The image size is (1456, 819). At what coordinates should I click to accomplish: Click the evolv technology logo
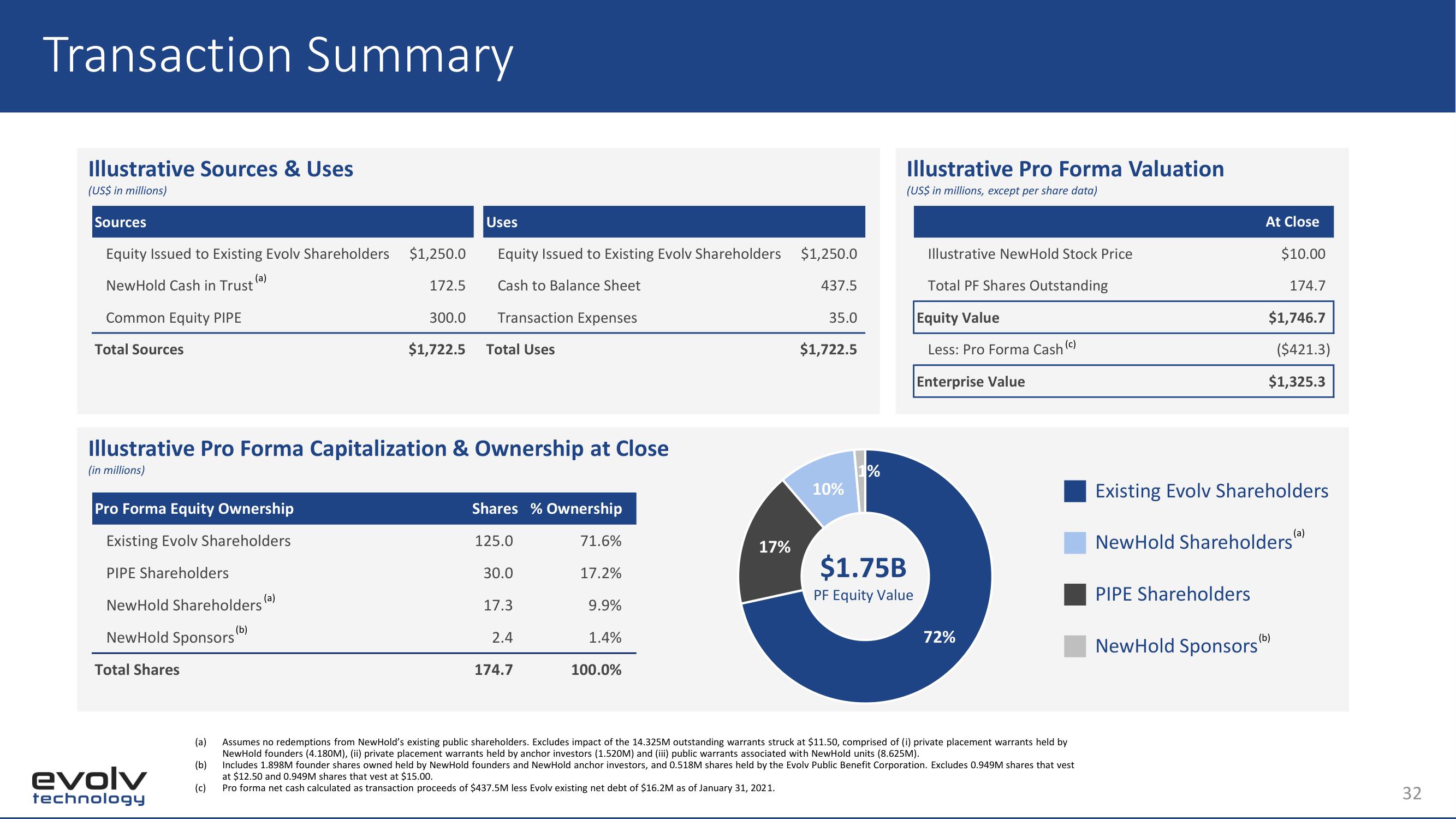[x=90, y=786]
